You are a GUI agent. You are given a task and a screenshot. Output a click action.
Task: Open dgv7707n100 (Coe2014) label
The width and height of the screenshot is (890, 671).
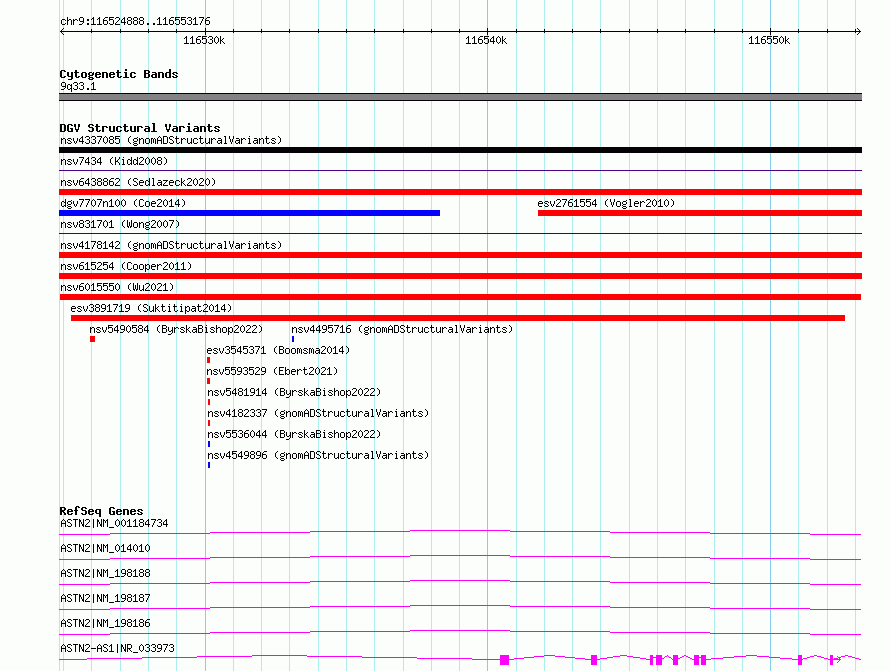(123, 203)
